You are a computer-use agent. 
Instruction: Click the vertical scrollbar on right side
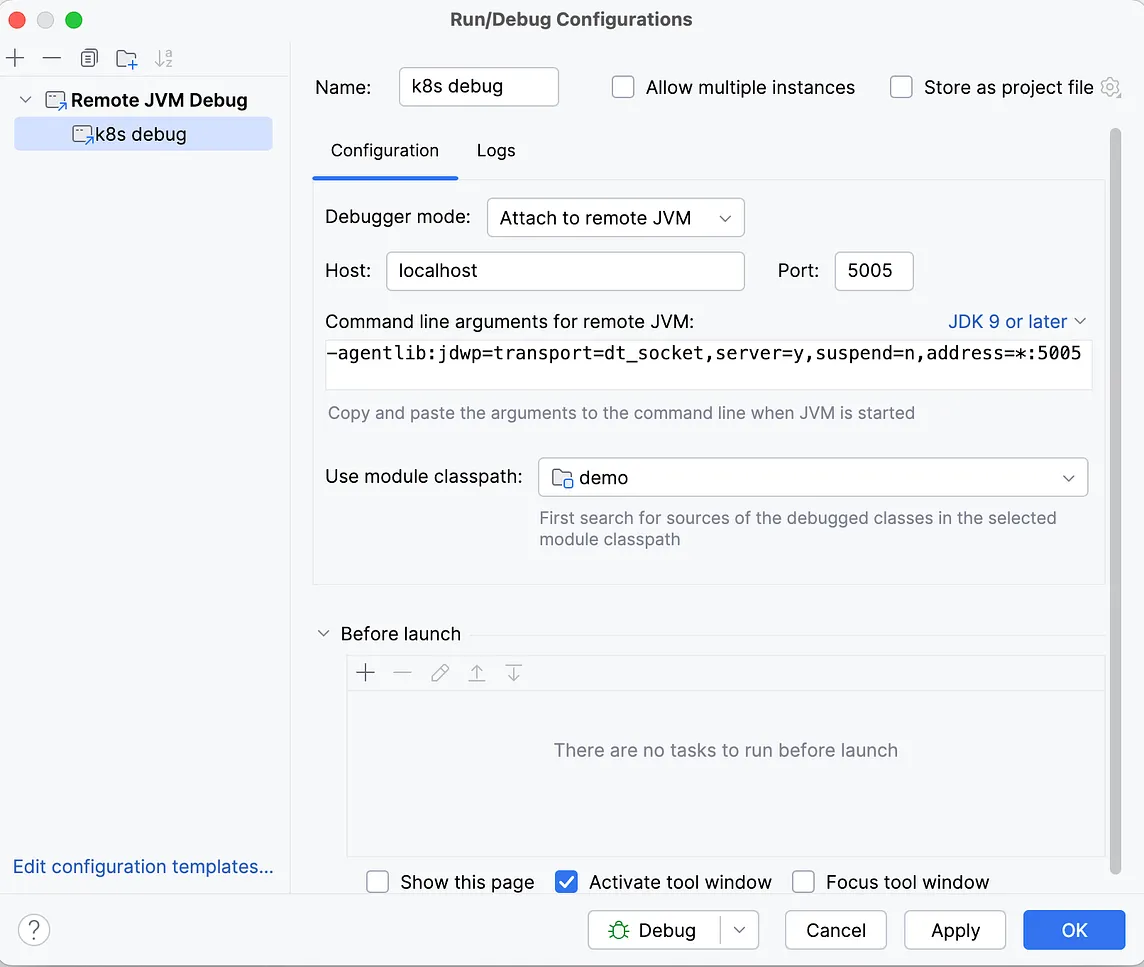(x=1115, y=500)
